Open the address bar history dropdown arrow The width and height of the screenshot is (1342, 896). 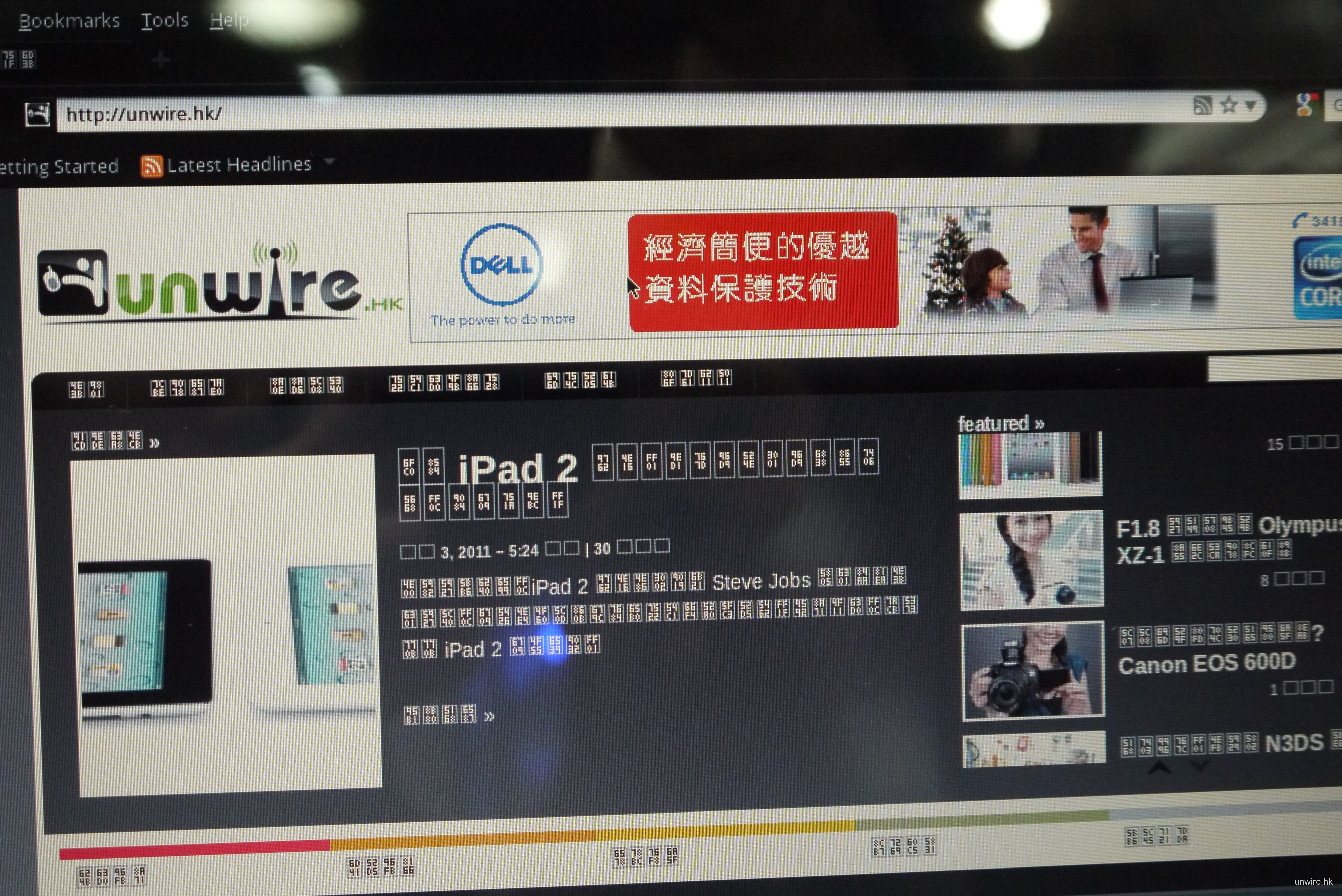pos(1251,105)
